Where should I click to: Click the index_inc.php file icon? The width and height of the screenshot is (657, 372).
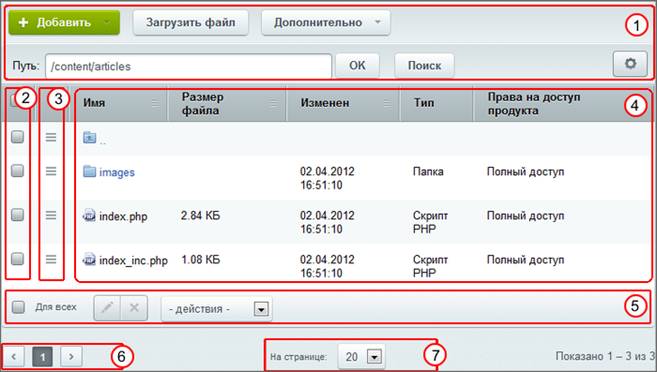(89, 259)
